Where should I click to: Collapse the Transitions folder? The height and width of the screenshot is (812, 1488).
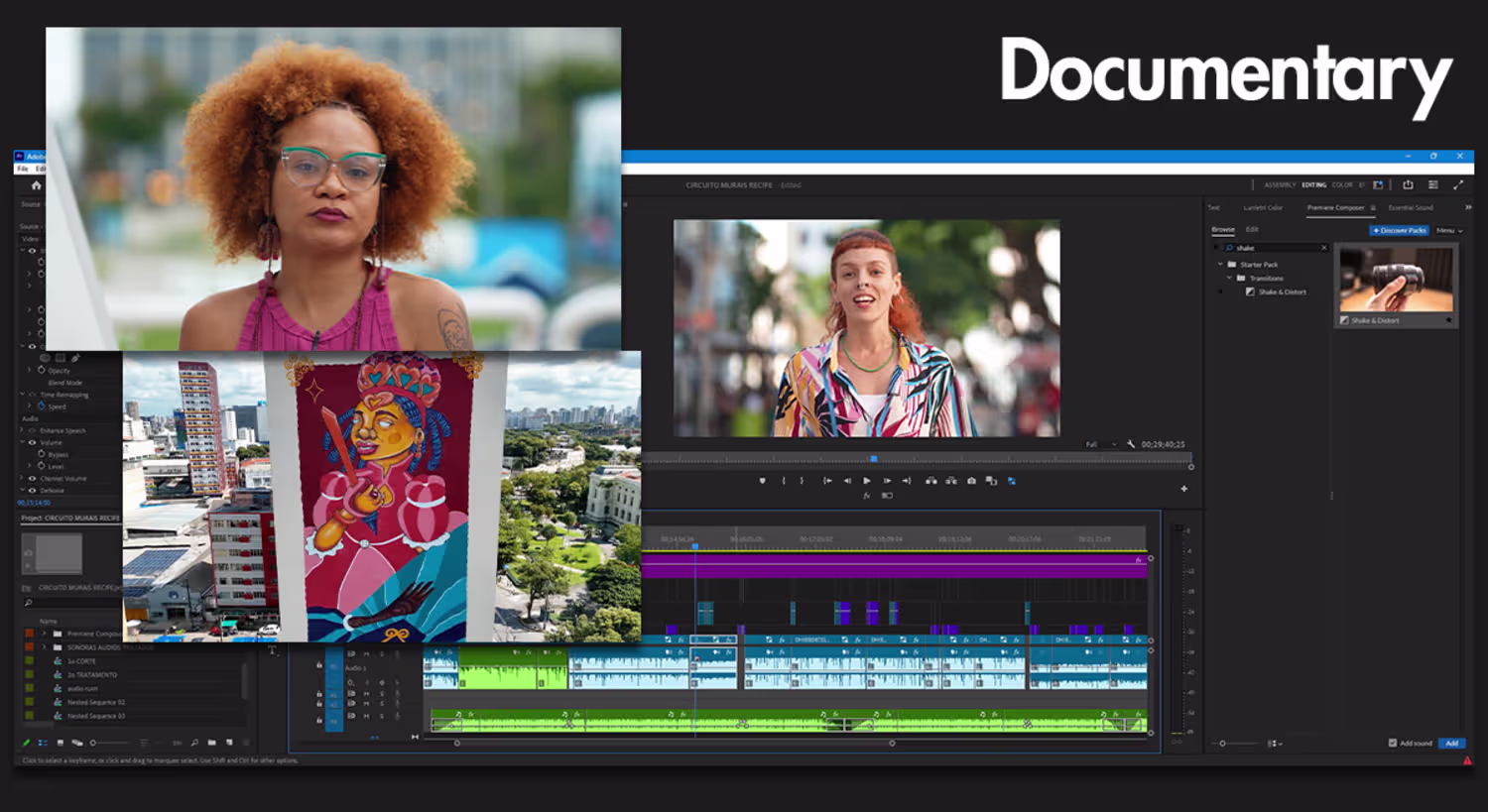coord(1229,279)
